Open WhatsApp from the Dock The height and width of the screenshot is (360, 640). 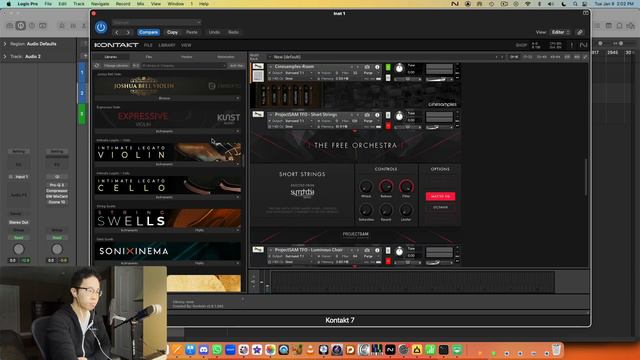(217, 350)
